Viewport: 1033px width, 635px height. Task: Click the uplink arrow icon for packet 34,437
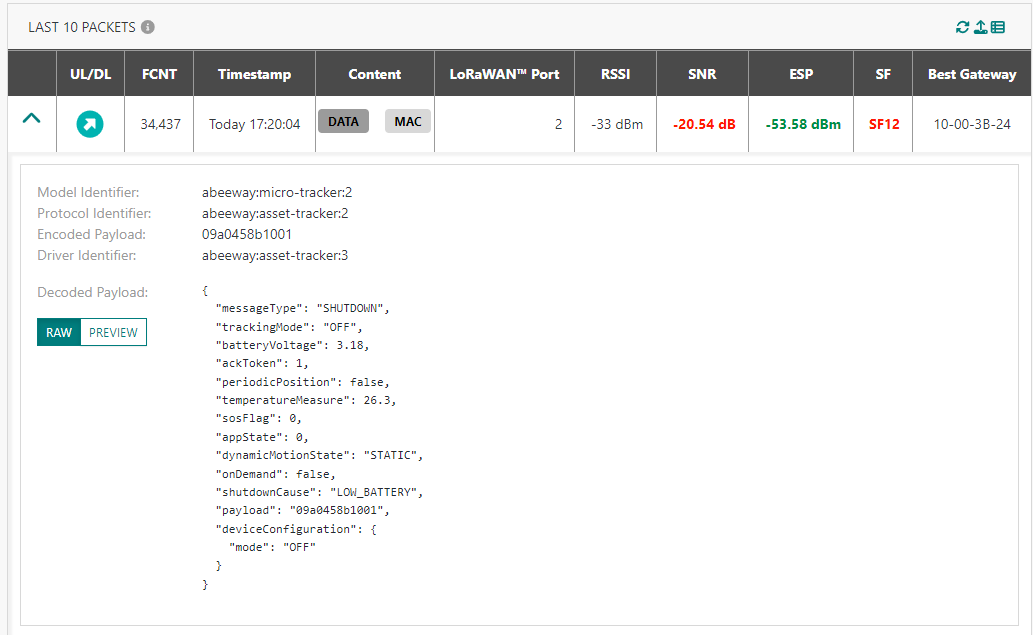(x=90, y=124)
